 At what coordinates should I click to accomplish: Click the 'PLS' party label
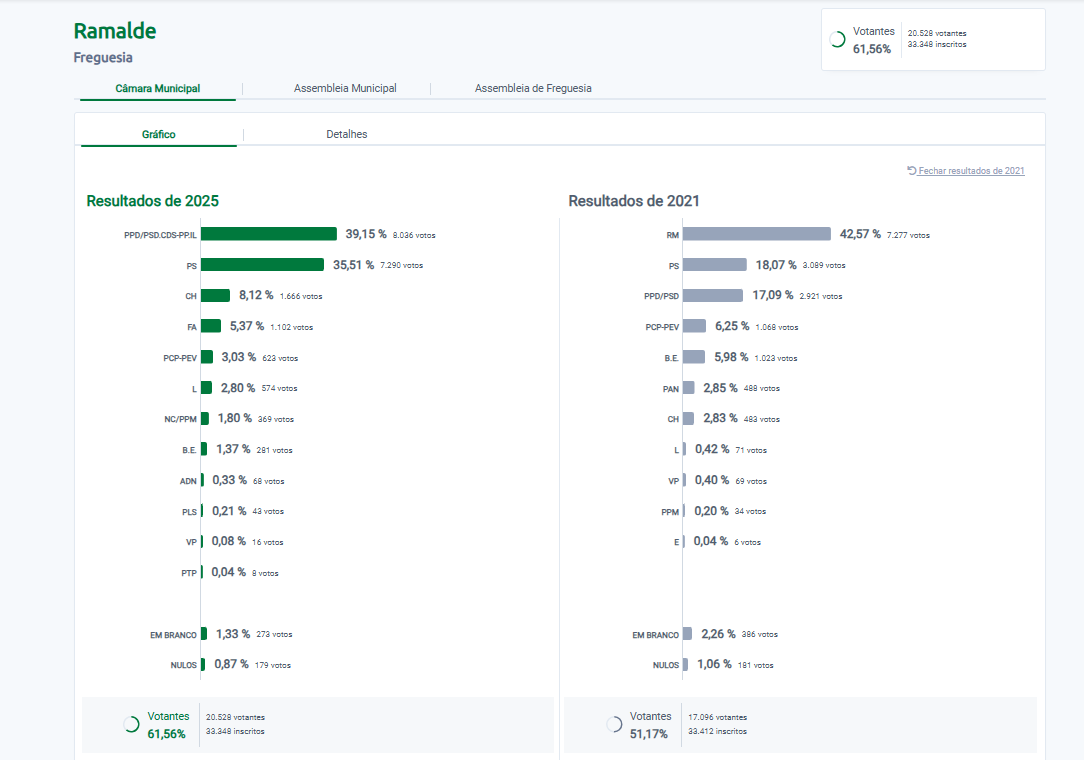pyautogui.click(x=189, y=512)
